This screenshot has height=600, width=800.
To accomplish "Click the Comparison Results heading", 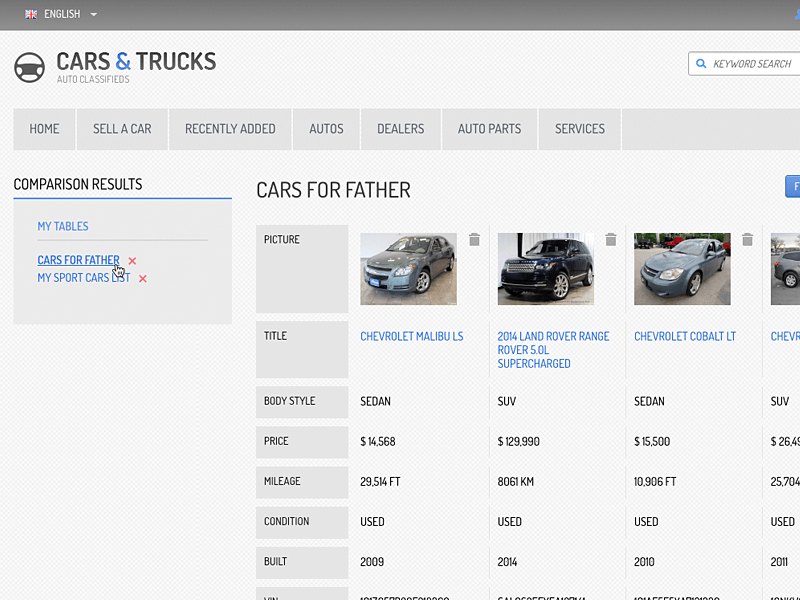I will click(78, 184).
